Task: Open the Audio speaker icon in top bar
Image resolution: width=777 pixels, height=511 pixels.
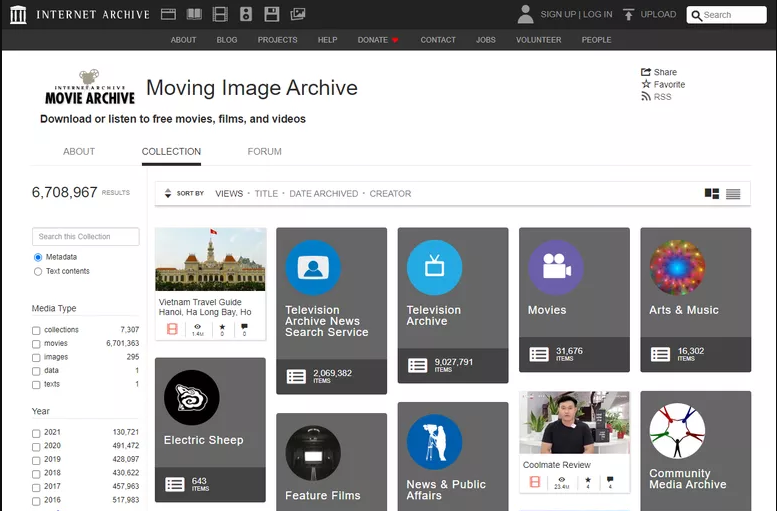Action: pyautogui.click(x=246, y=15)
